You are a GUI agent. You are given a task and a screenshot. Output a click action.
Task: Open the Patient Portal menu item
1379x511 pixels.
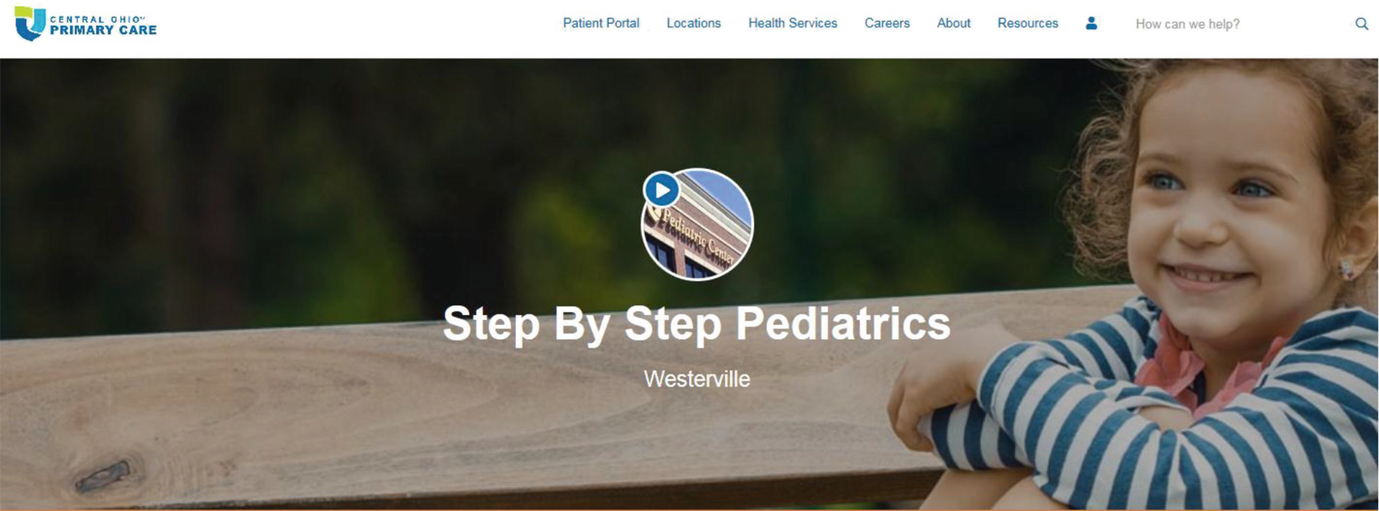pos(601,23)
